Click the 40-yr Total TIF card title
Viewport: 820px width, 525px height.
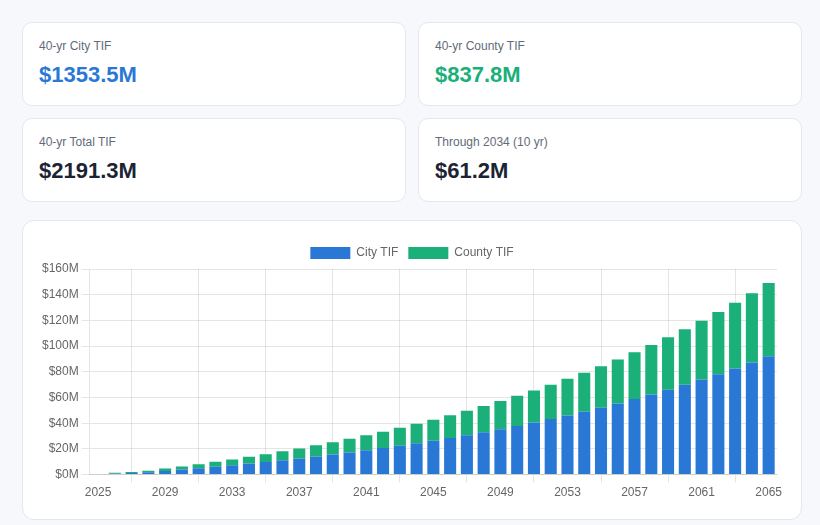pos(77,142)
